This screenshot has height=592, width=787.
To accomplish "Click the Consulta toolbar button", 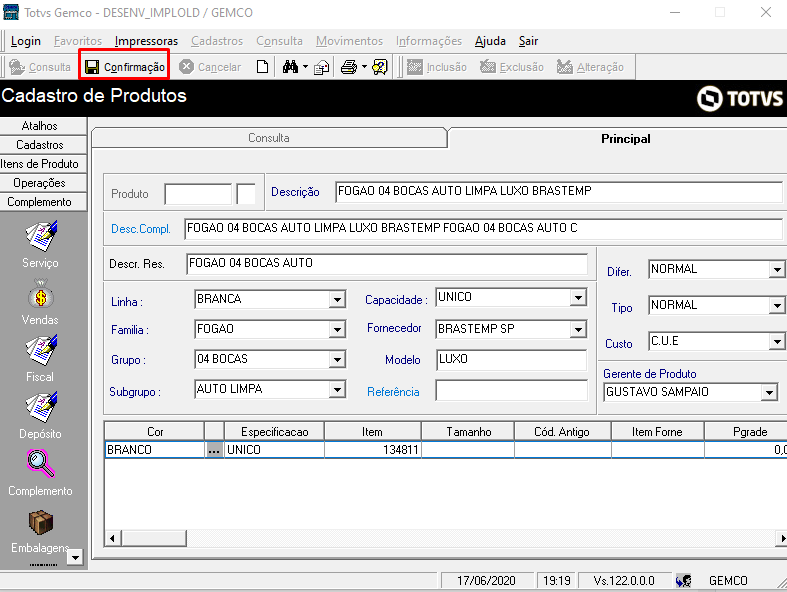I will (x=40, y=67).
